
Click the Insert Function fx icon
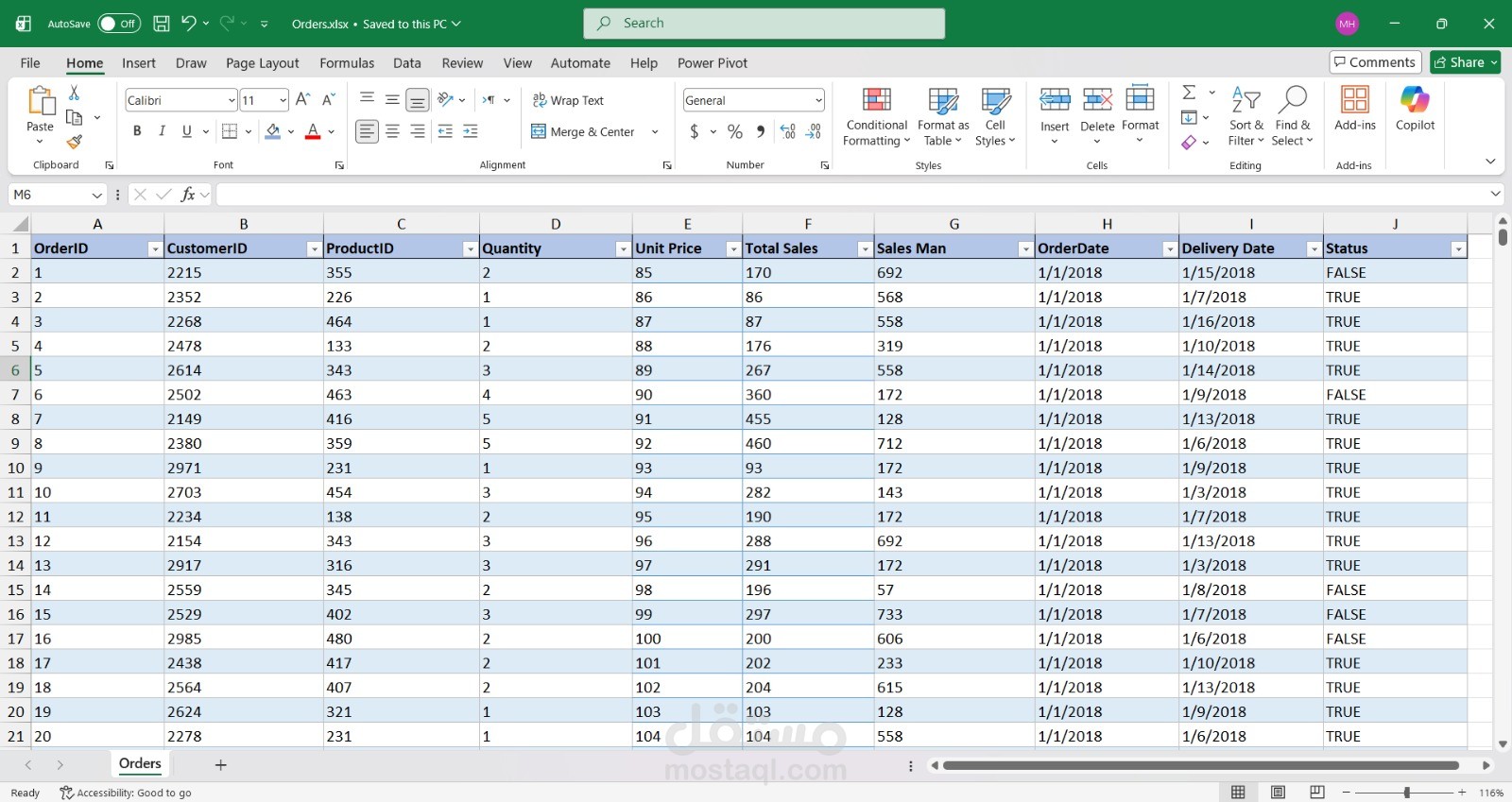click(x=188, y=195)
